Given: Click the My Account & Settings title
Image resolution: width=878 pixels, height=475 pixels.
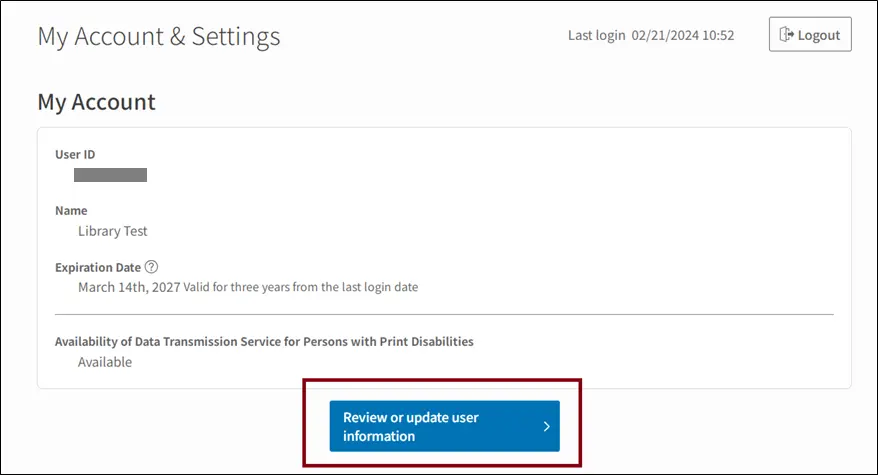Looking at the screenshot, I should [x=158, y=37].
